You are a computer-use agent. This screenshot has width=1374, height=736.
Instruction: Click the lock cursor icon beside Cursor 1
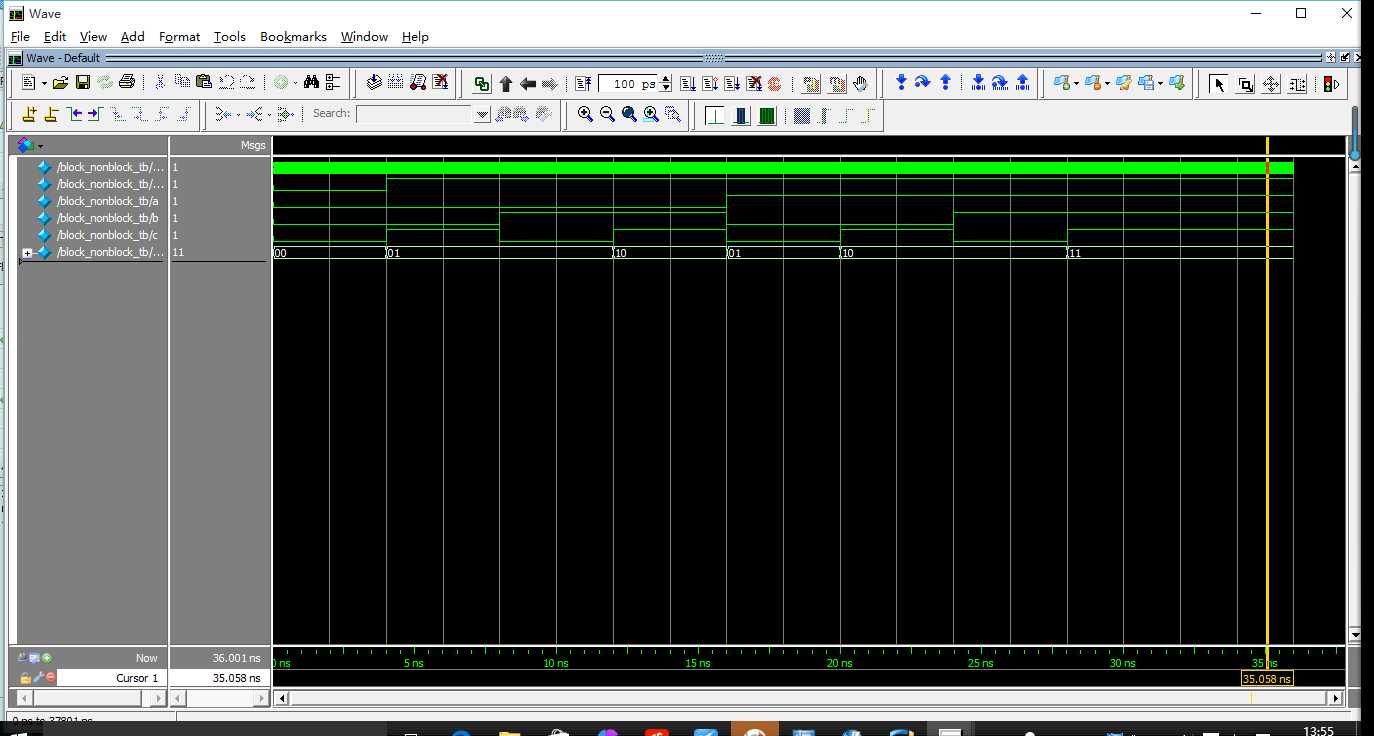pyautogui.click(x=25, y=678)
